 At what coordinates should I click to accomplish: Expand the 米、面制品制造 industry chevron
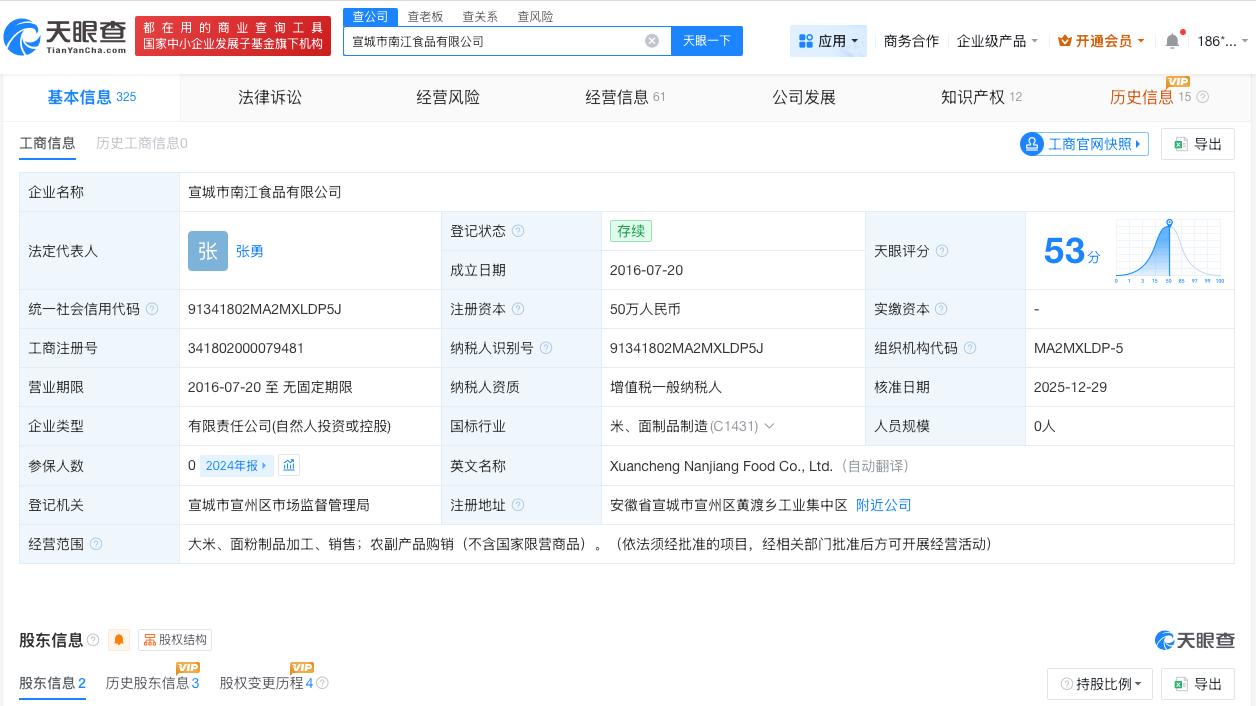[x=769, y=426]
